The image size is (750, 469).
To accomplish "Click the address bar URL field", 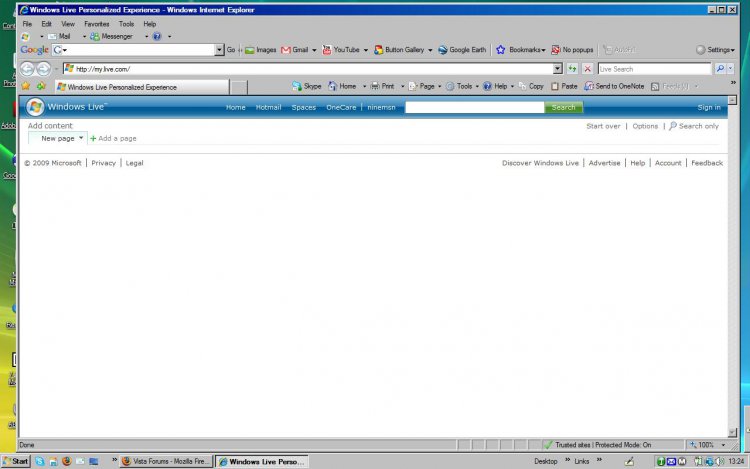I will 309,69.
